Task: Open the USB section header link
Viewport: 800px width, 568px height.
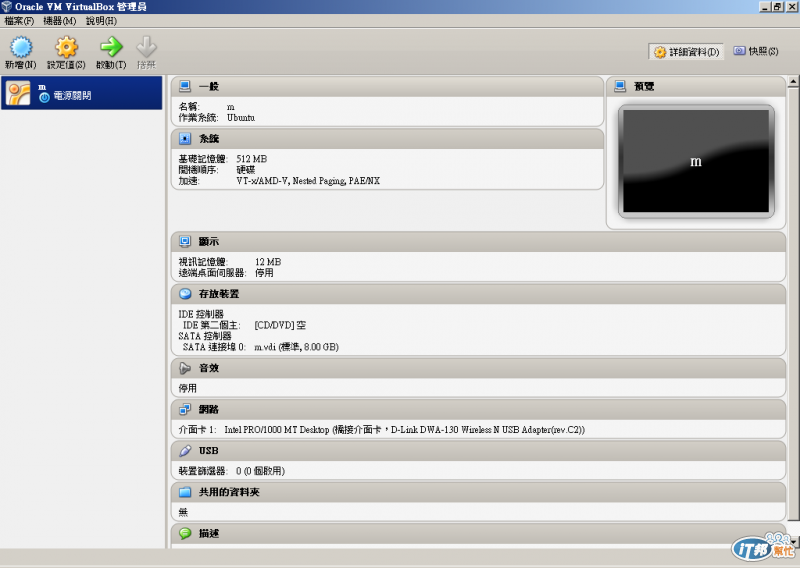Action: click(209, 450)
